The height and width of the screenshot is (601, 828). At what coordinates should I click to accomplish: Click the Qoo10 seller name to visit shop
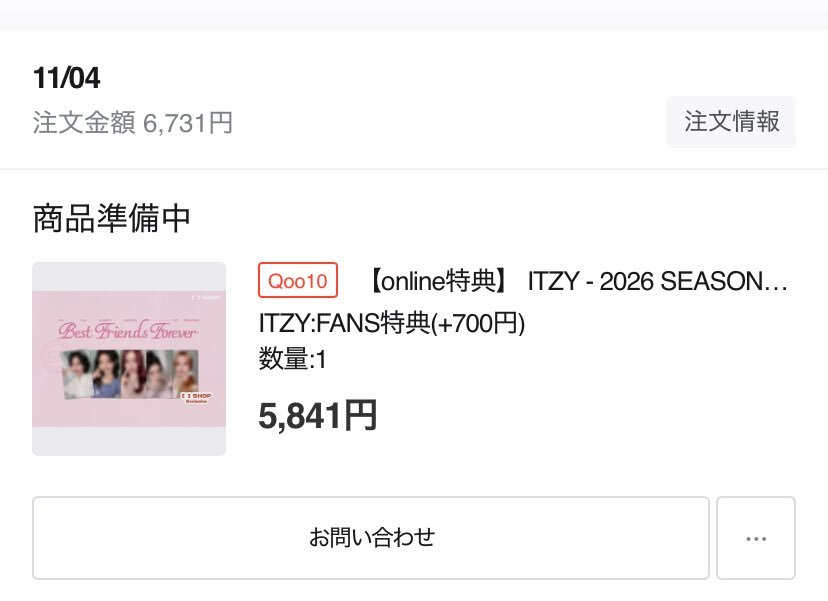click(x=297, y=281)
